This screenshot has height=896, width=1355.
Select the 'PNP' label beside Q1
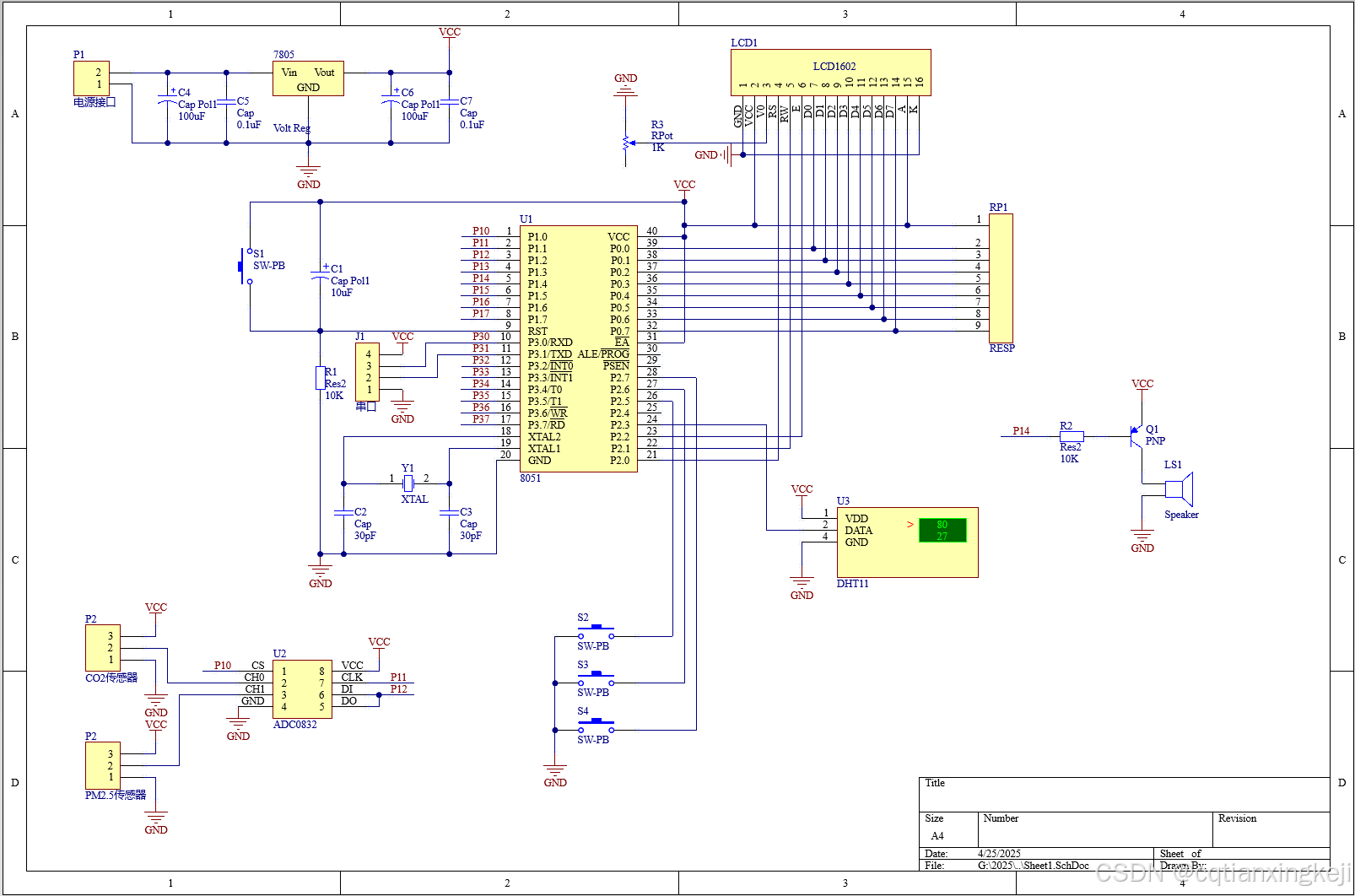coord(1155,440)
